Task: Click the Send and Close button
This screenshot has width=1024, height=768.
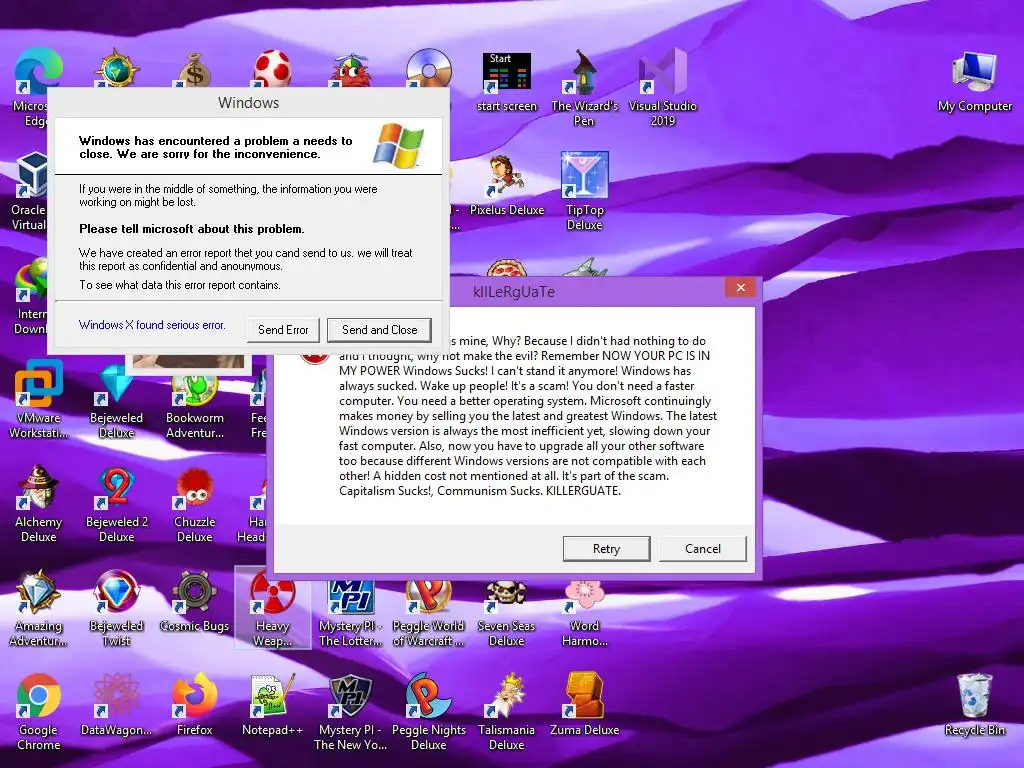Action: click(379, 330)
